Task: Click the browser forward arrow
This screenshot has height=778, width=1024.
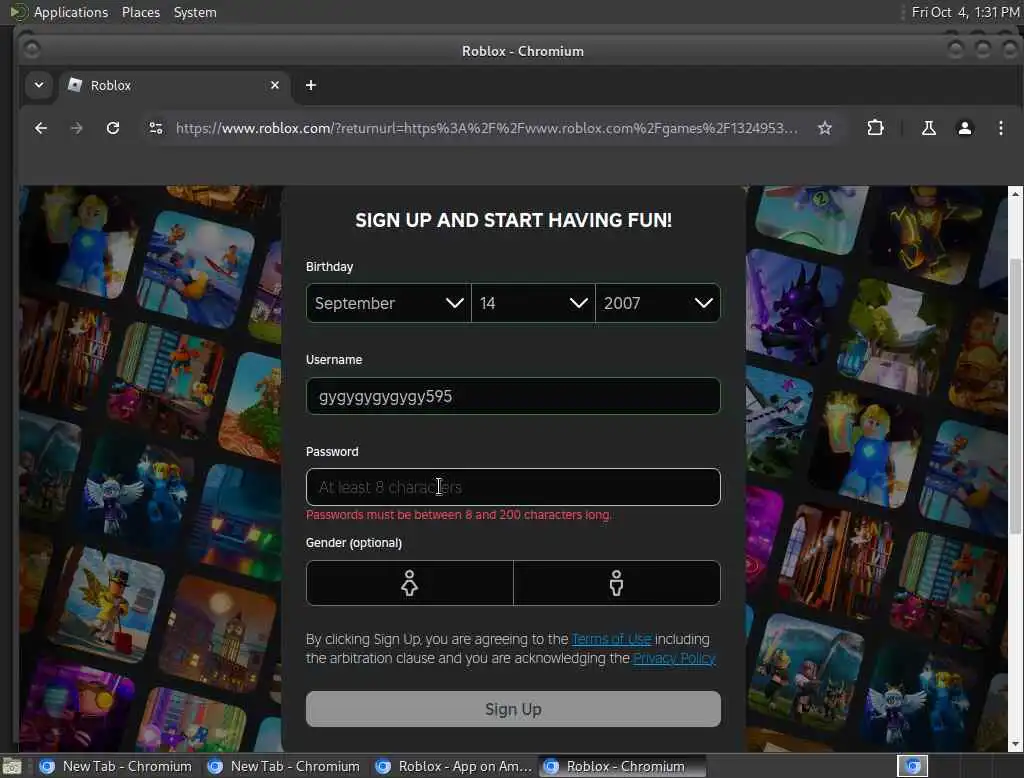Action: [x=76, y=128]
